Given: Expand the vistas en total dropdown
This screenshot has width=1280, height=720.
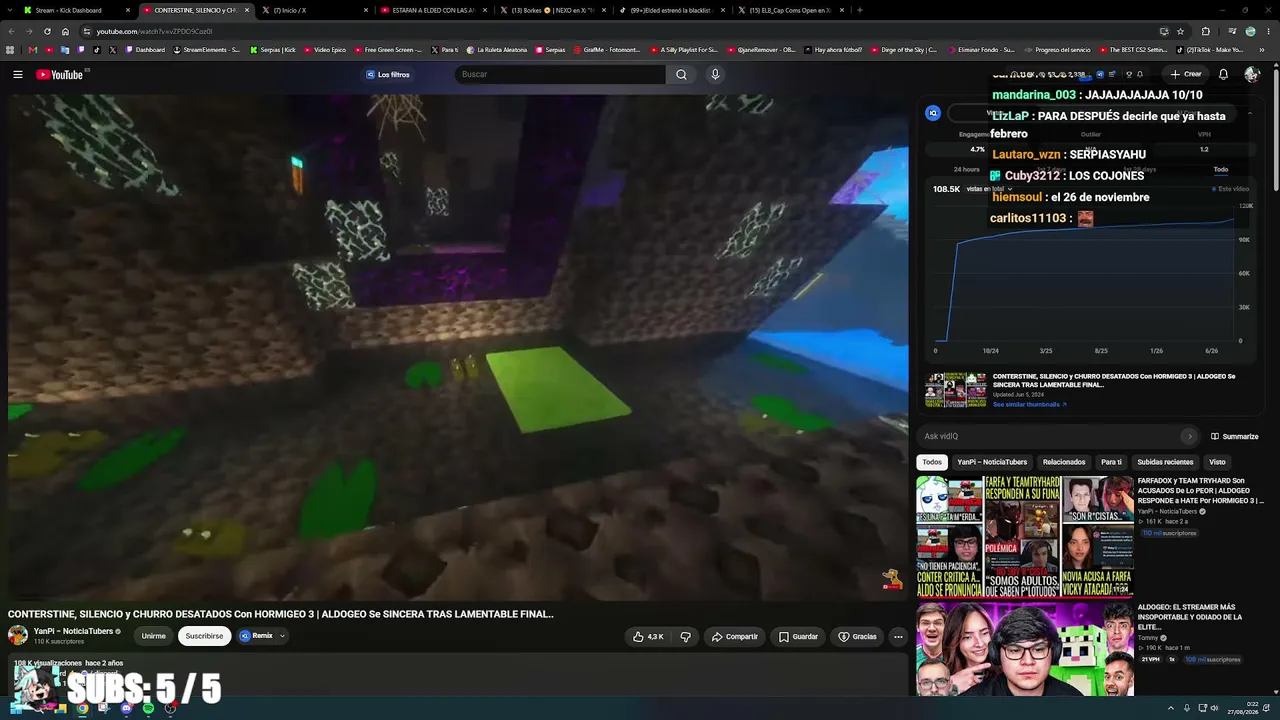Looking at the screenshot, I should [988, 189].
